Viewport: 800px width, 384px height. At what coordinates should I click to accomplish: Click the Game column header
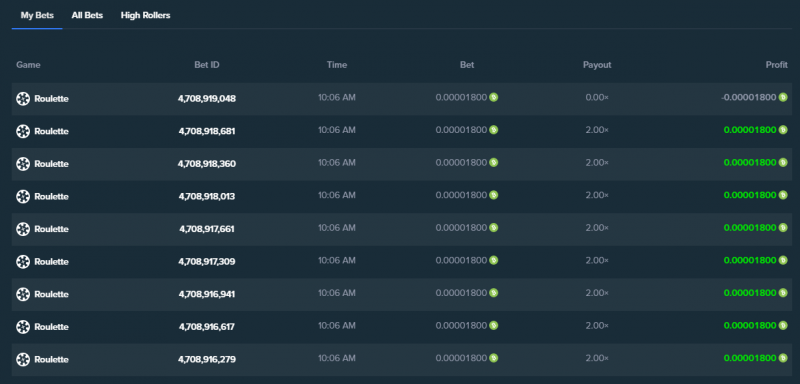pyautogui.click(x=28, y=65)
